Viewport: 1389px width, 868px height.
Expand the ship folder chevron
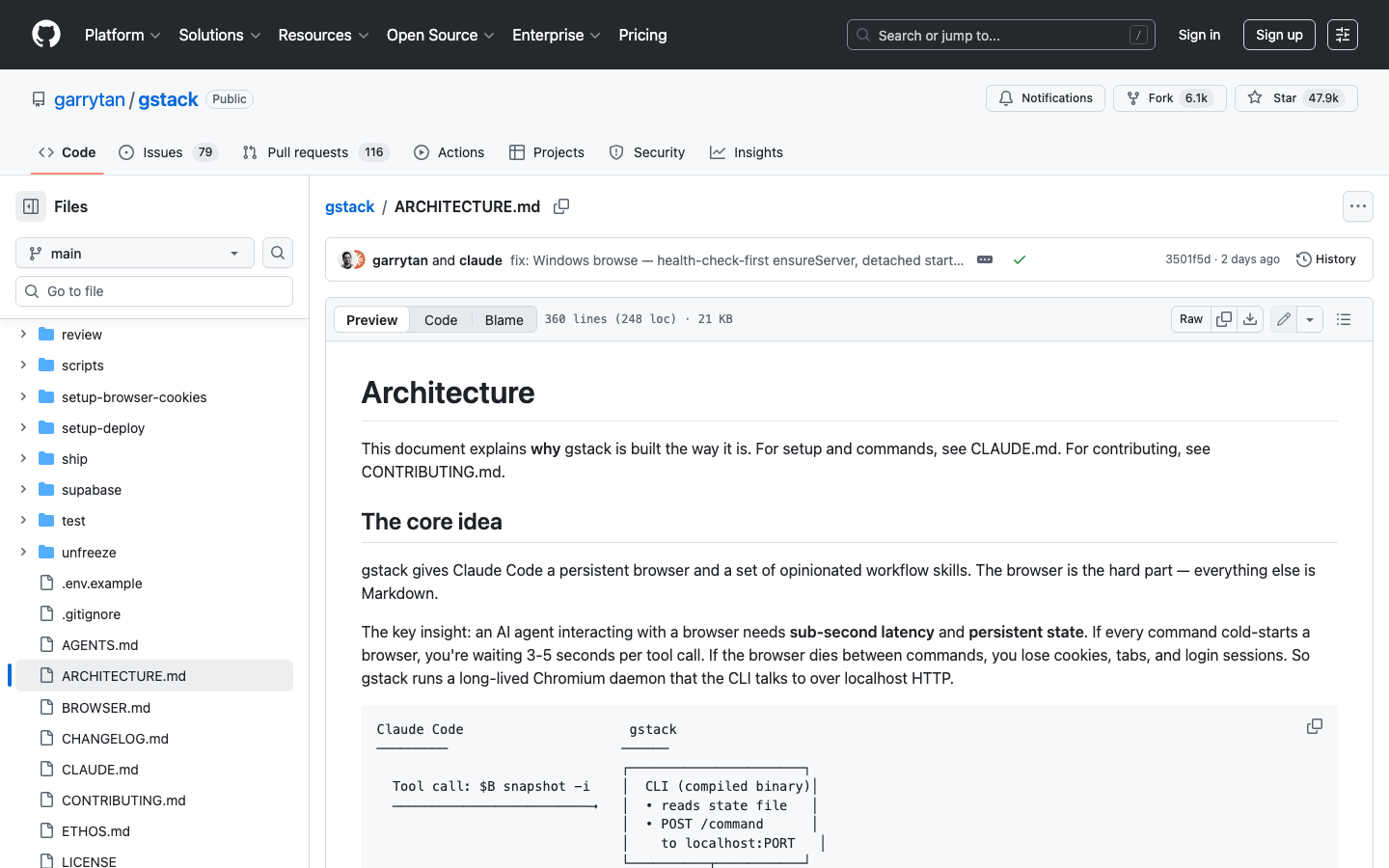click(x=23, y=458)
